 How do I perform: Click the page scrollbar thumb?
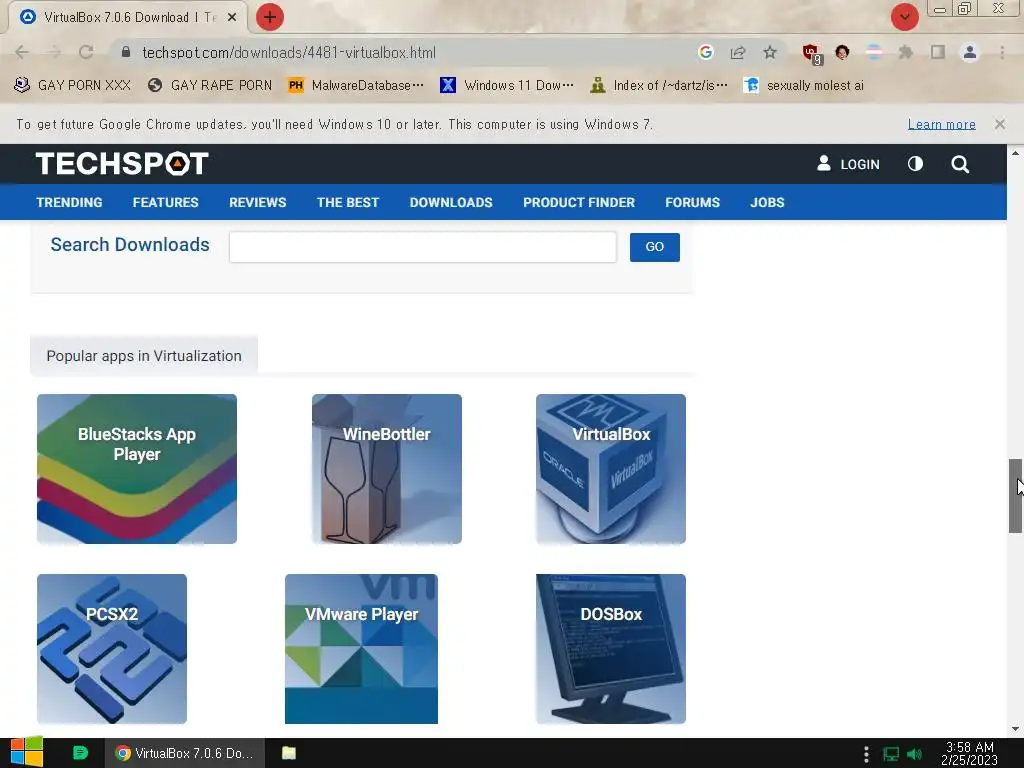[1015, 496]
